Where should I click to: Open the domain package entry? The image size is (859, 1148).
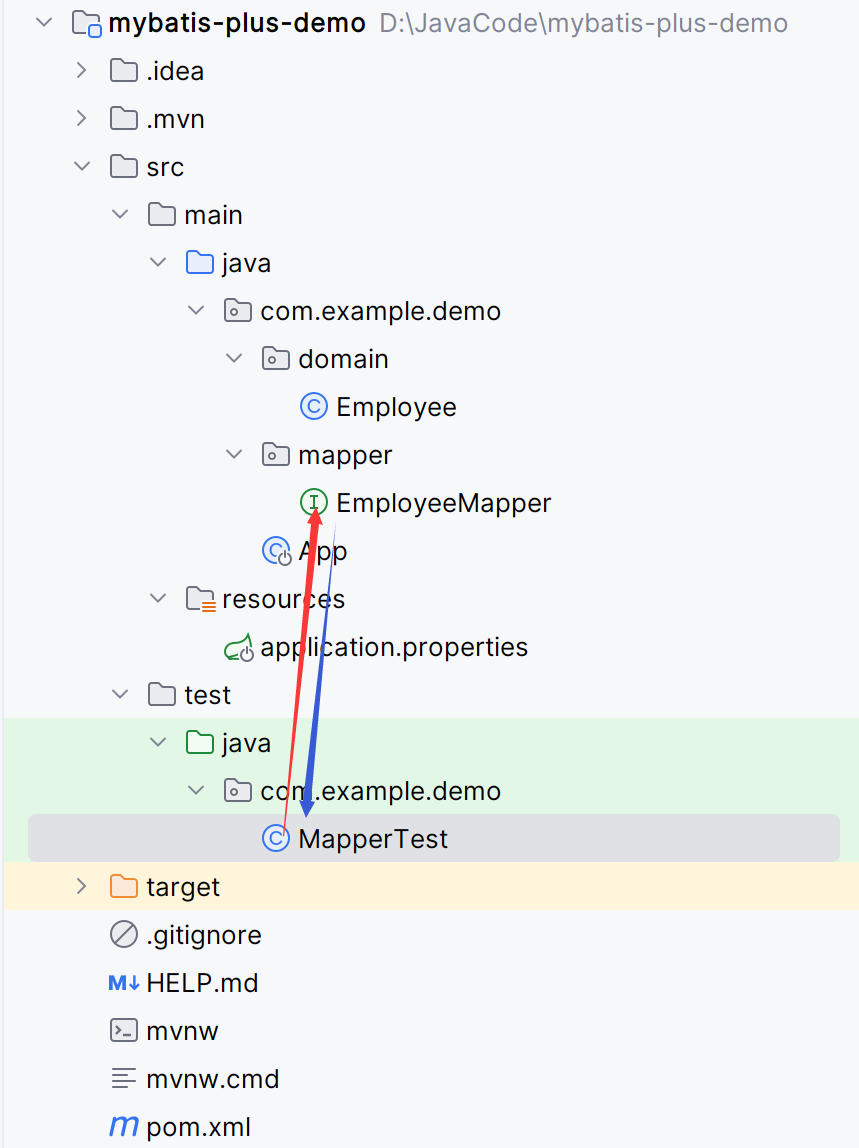point(343,358)
